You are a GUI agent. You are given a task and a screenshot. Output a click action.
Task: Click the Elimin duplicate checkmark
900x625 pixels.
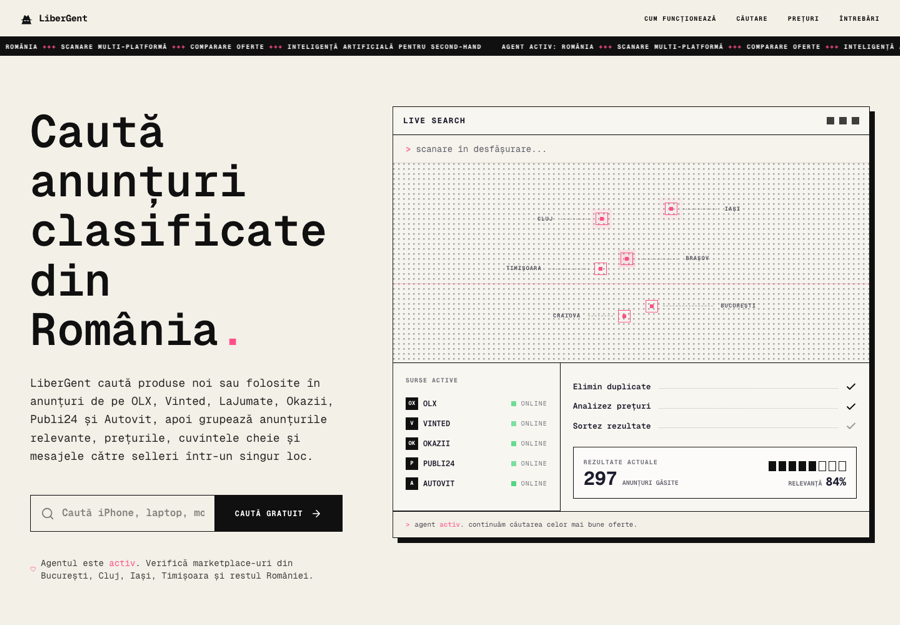pyautogui.click(x=851, y=386)
